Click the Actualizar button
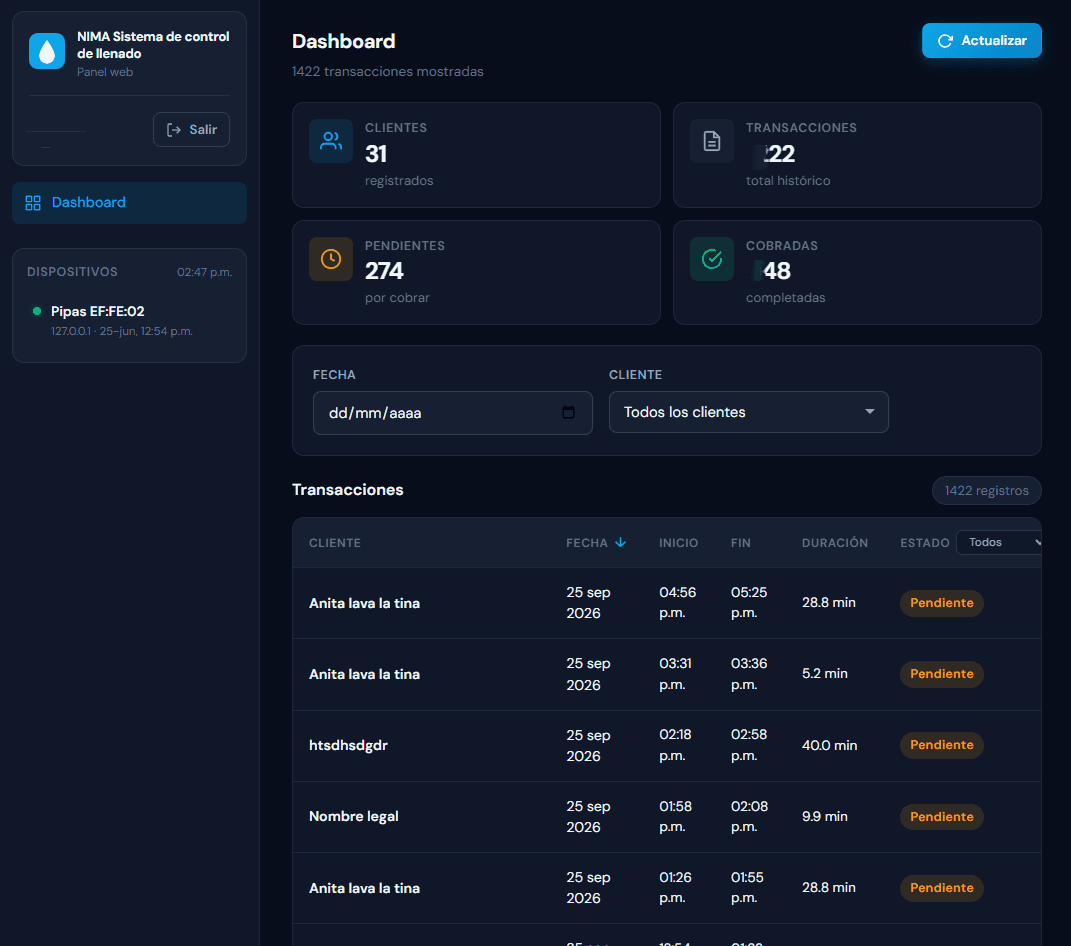1071x946 pixels. tap(982, 41)
